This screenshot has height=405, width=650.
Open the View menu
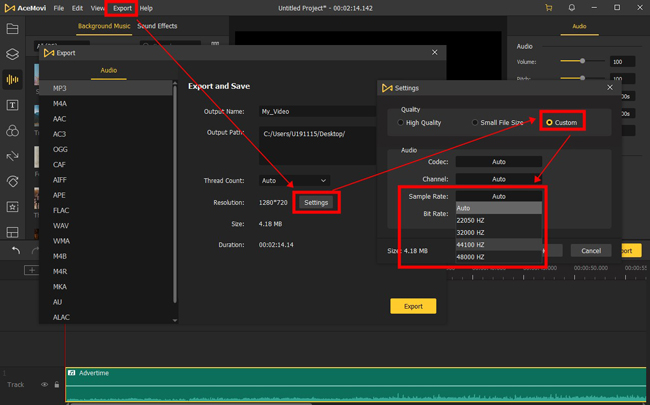pos(97,8)
